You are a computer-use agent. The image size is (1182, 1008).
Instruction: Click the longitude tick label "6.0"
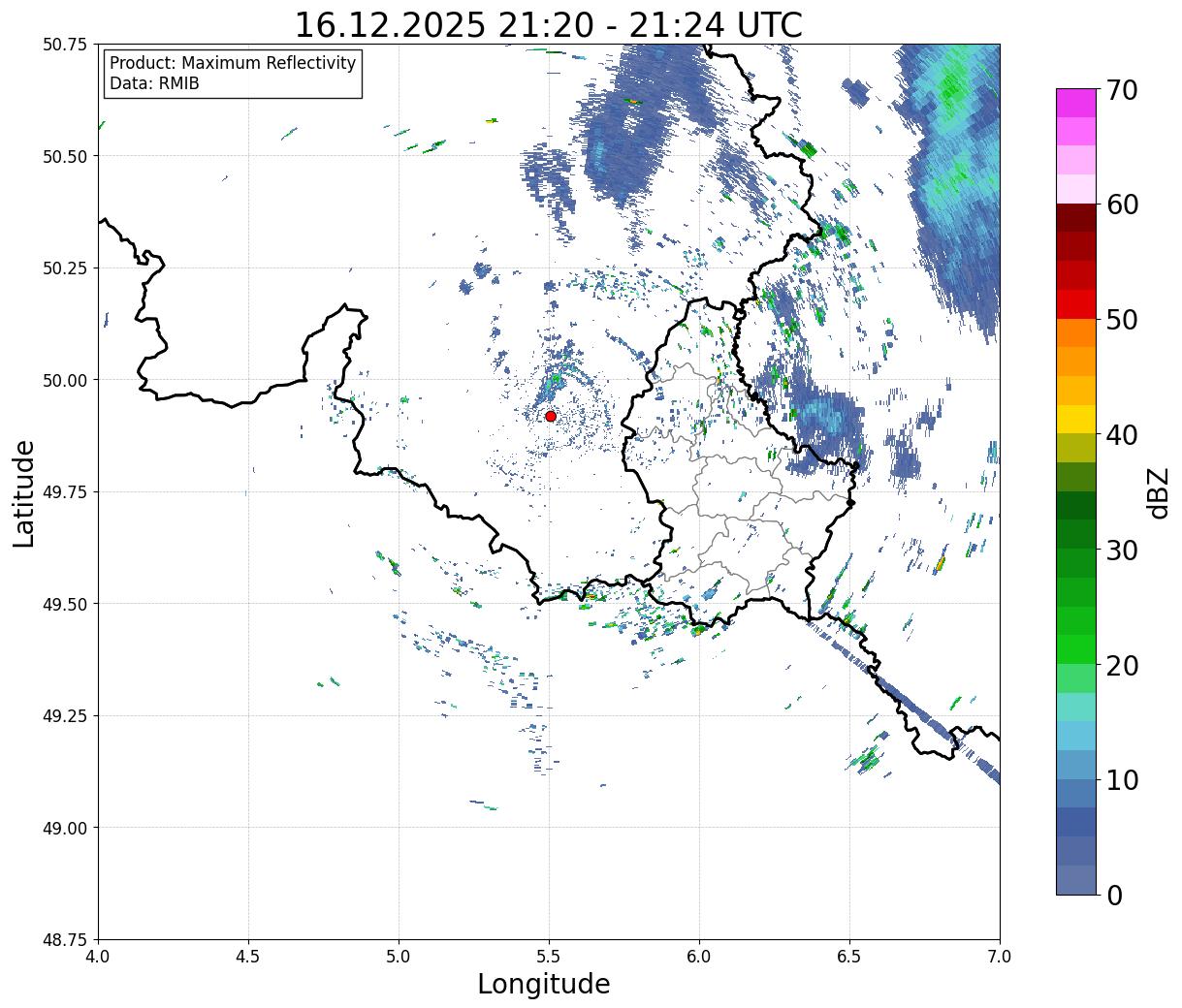click(x=699, y=956)
